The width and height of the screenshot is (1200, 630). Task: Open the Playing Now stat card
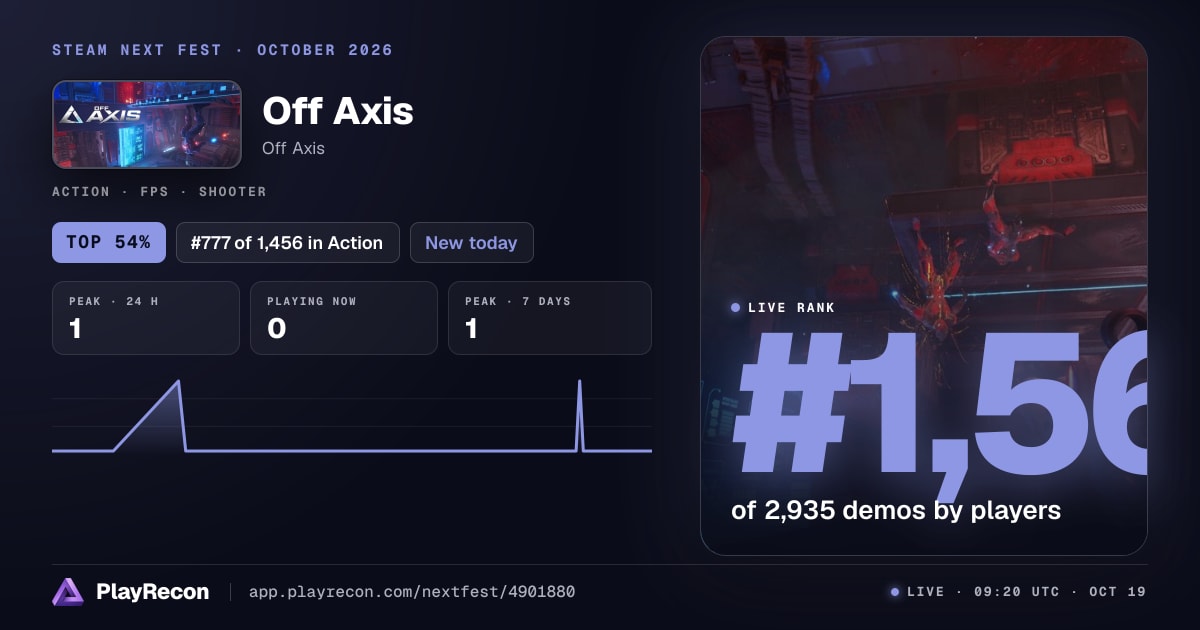point(344,318)
